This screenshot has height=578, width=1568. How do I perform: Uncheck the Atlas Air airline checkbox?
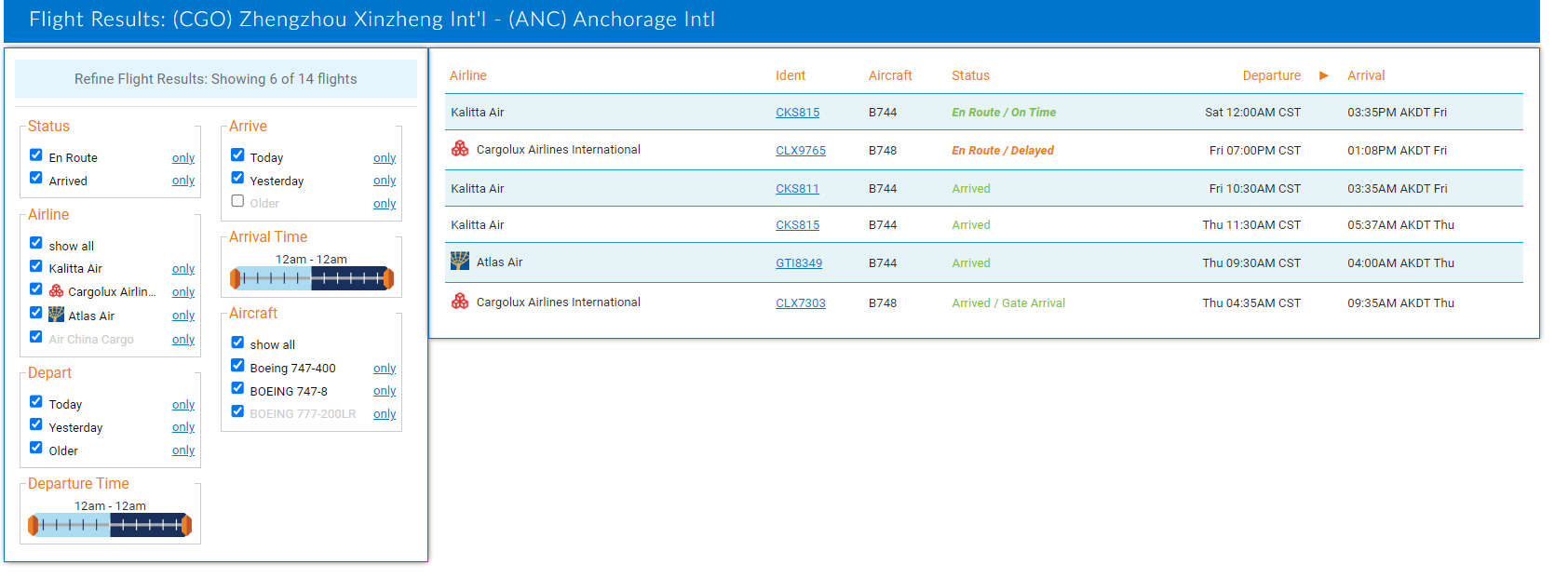tap(36, 313)
